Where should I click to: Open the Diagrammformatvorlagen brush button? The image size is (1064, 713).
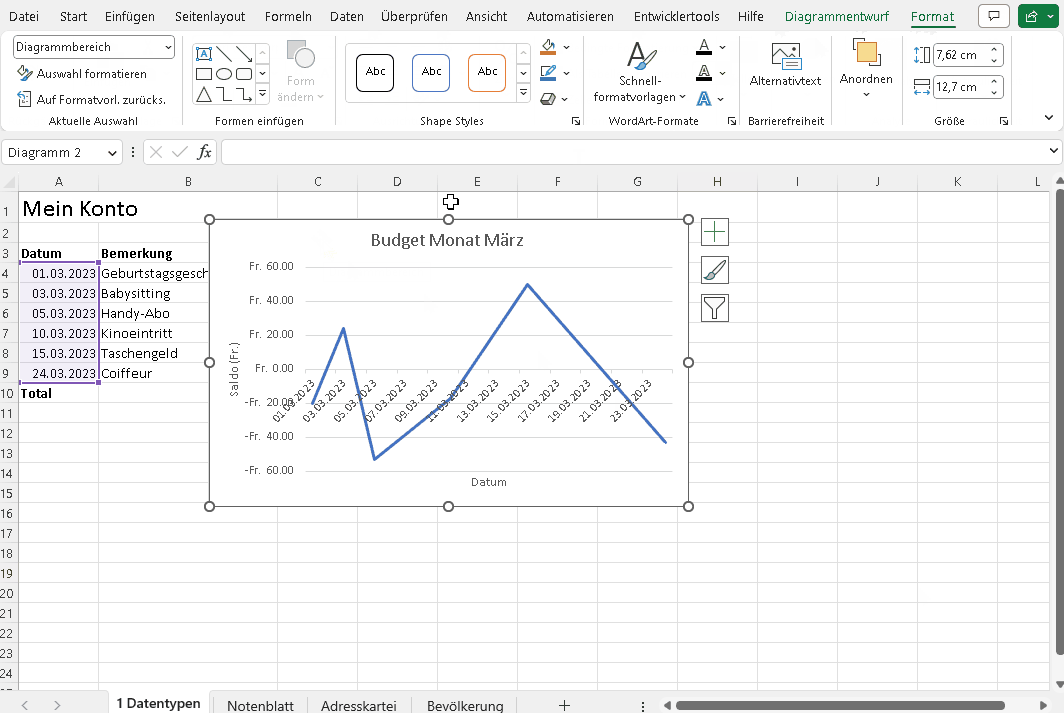point(715,270)
